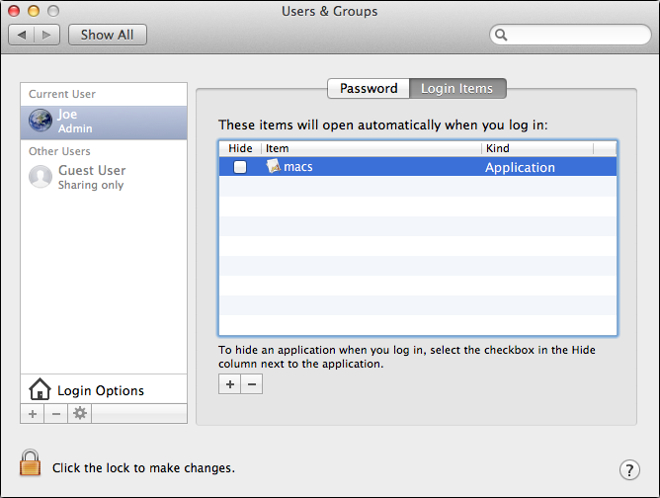Go back with the left arrow
Viewport: 660px width, 498px height.
pos(23,35)
